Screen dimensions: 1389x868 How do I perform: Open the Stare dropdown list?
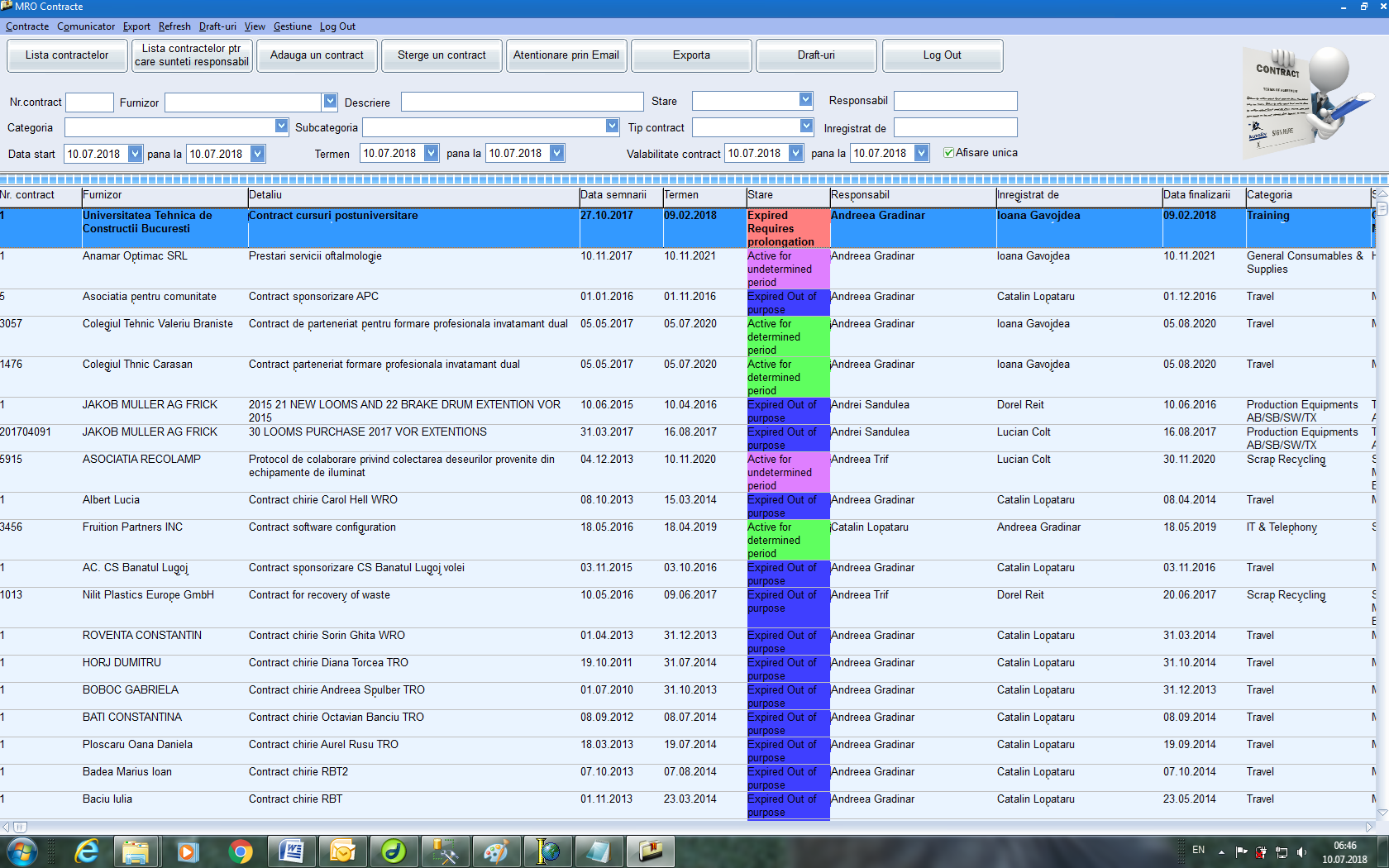[x=805, y=100]
